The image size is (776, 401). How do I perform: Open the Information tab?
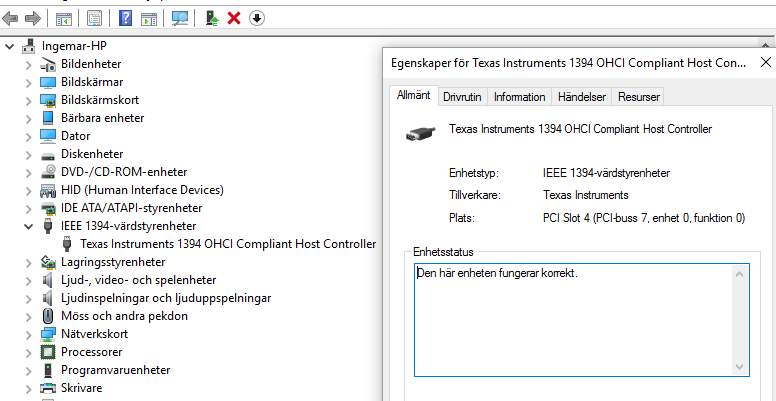click(x=520, y=97)
